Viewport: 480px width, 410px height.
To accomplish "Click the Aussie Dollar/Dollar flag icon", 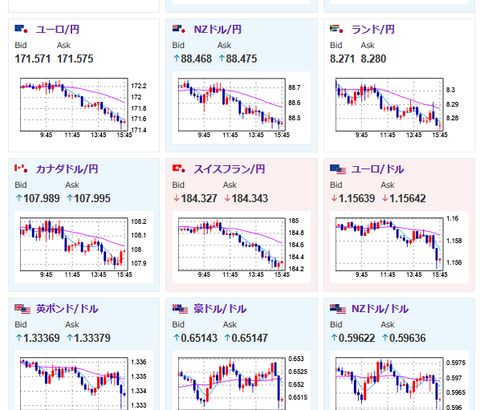I will [180, 309].
